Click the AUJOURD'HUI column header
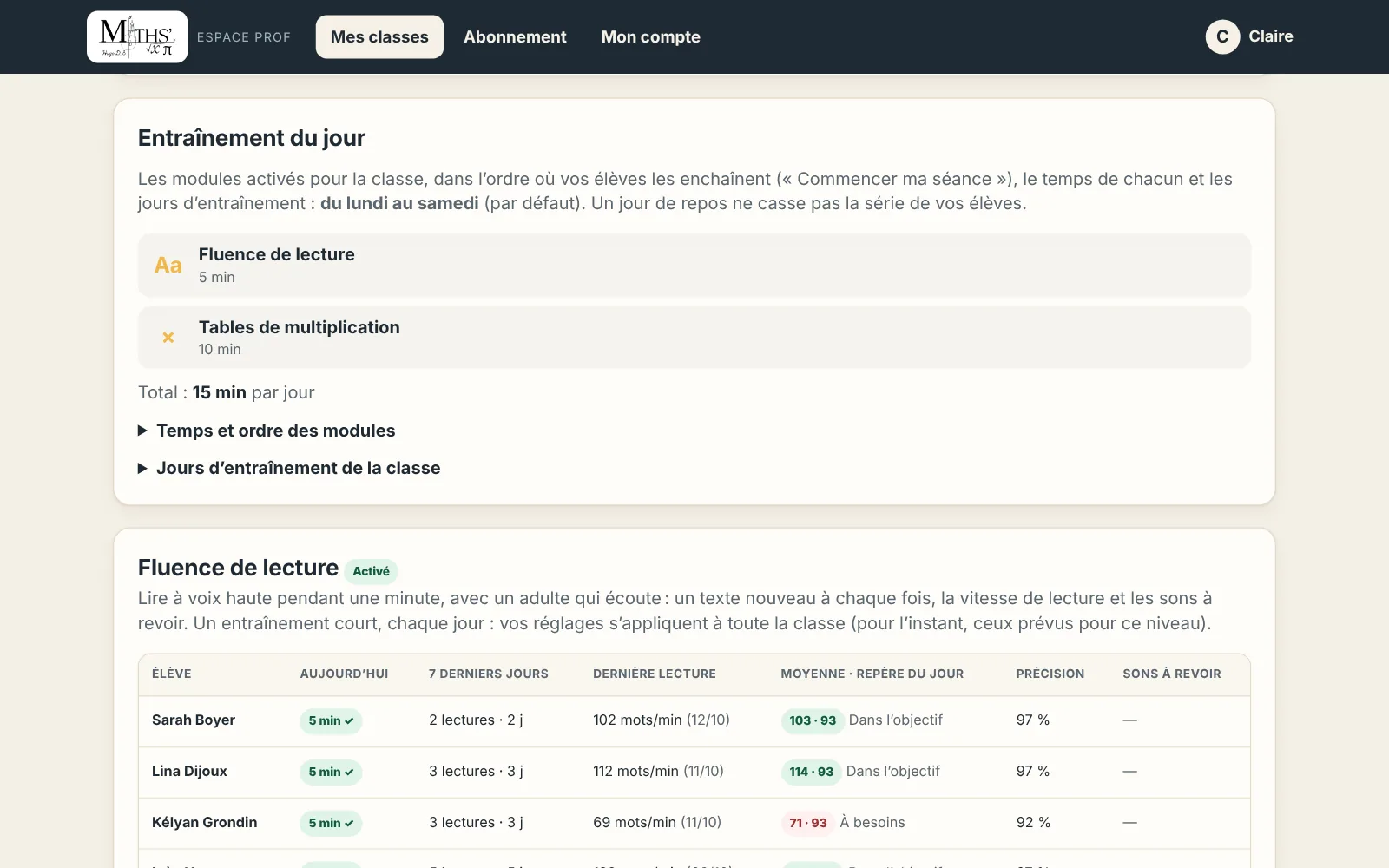 [344, 674]
